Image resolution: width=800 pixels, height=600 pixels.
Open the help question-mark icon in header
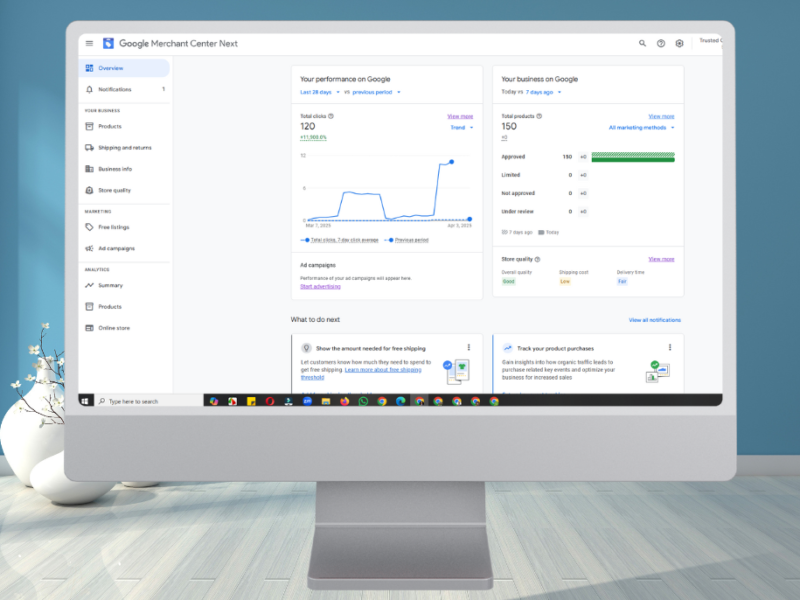pos(661,43)
